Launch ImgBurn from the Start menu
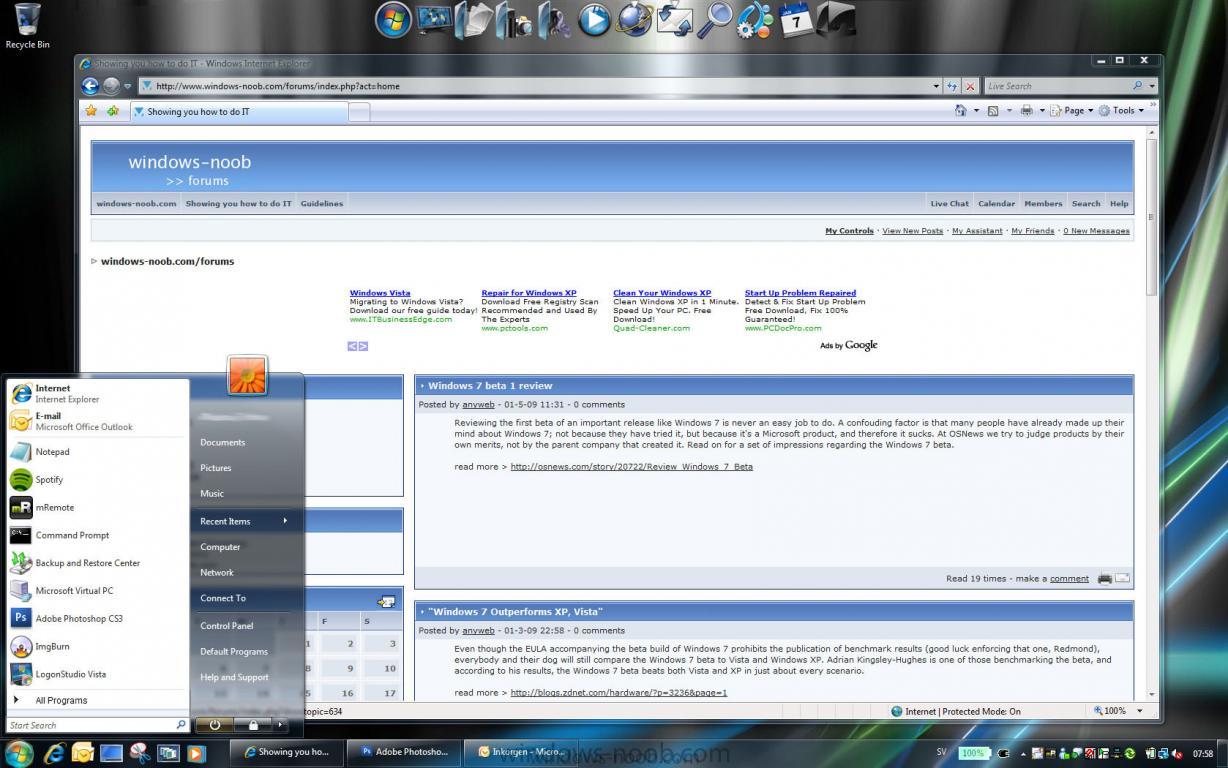This screenshot has height=768, width=1228. click(x=97, y=647)
